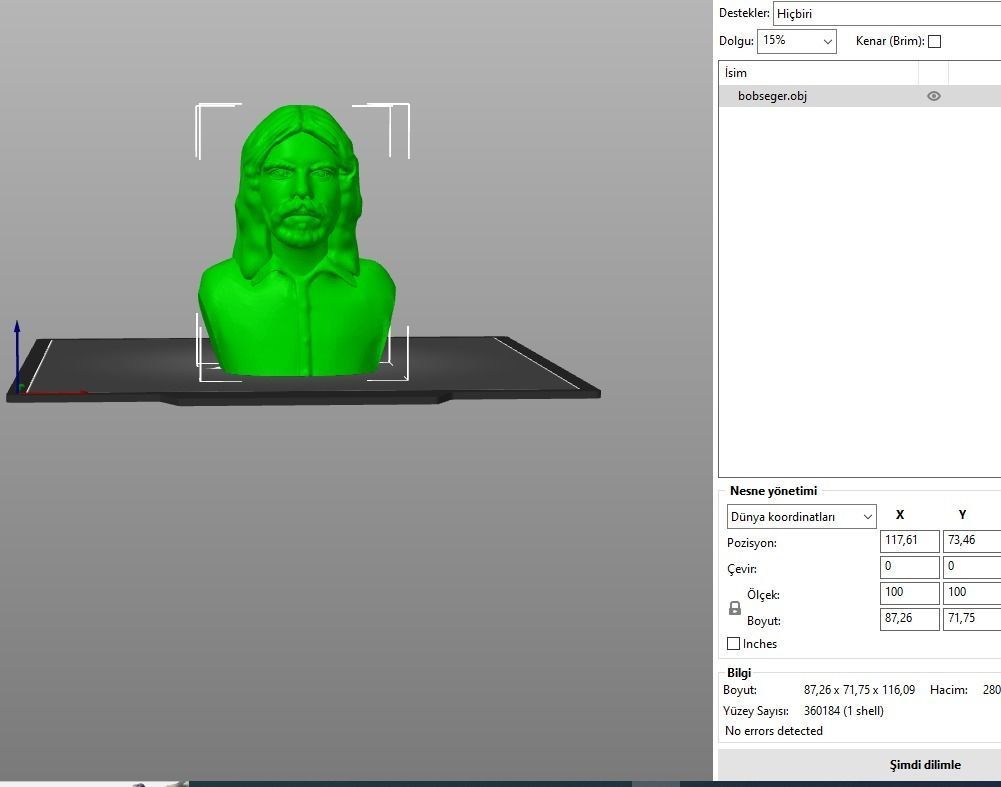The height and width of the screenshot is (787, 1001).
Task: Click the Şimdi dilimle button
Action: coord(925,765)
